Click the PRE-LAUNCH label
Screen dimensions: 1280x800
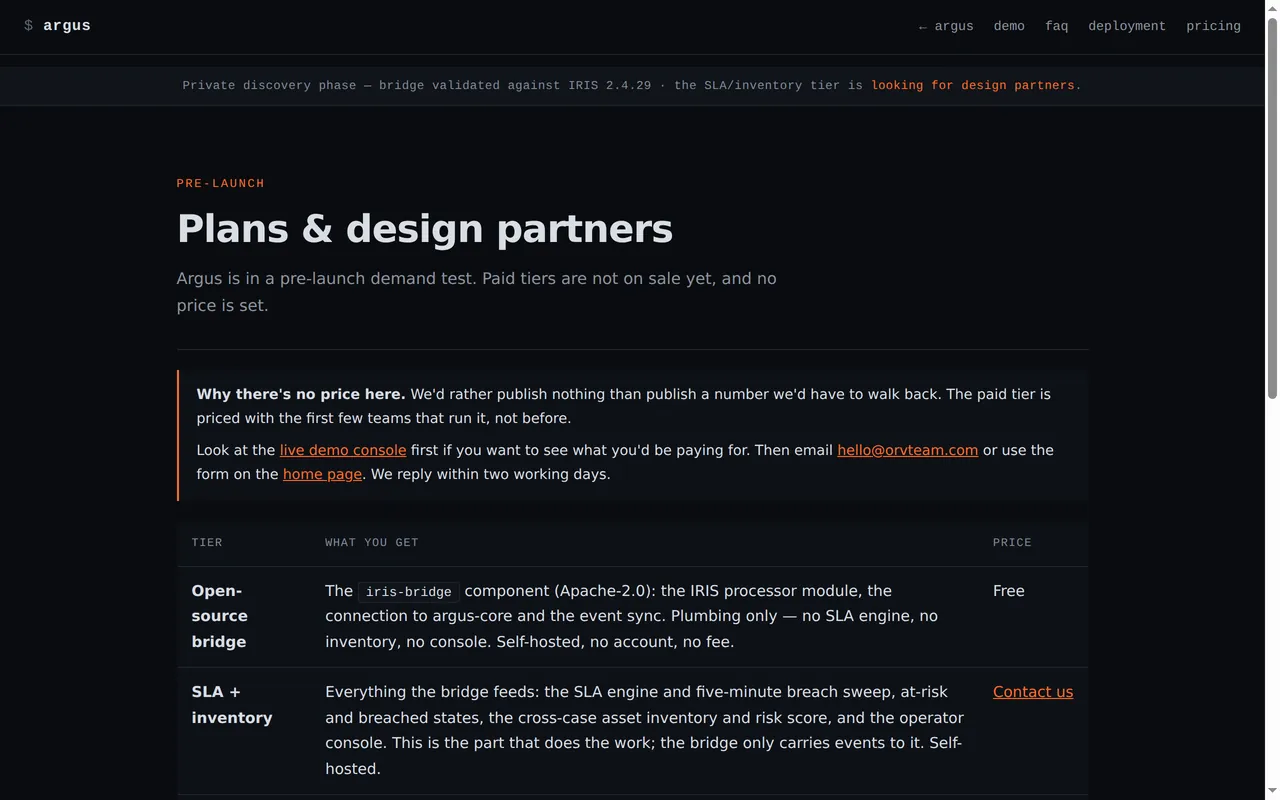221,184
